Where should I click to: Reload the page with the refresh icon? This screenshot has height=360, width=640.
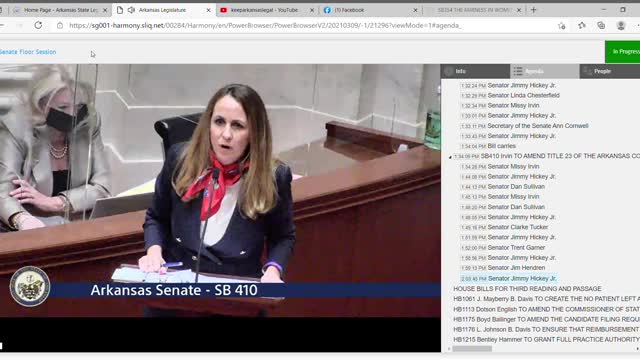[38, 25]
